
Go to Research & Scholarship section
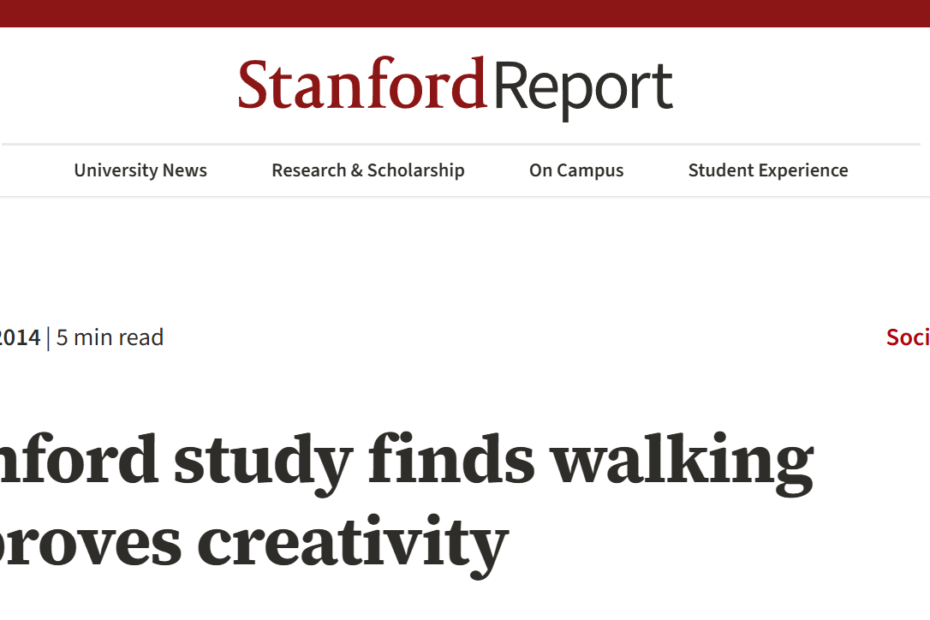[x=368, y=171]
